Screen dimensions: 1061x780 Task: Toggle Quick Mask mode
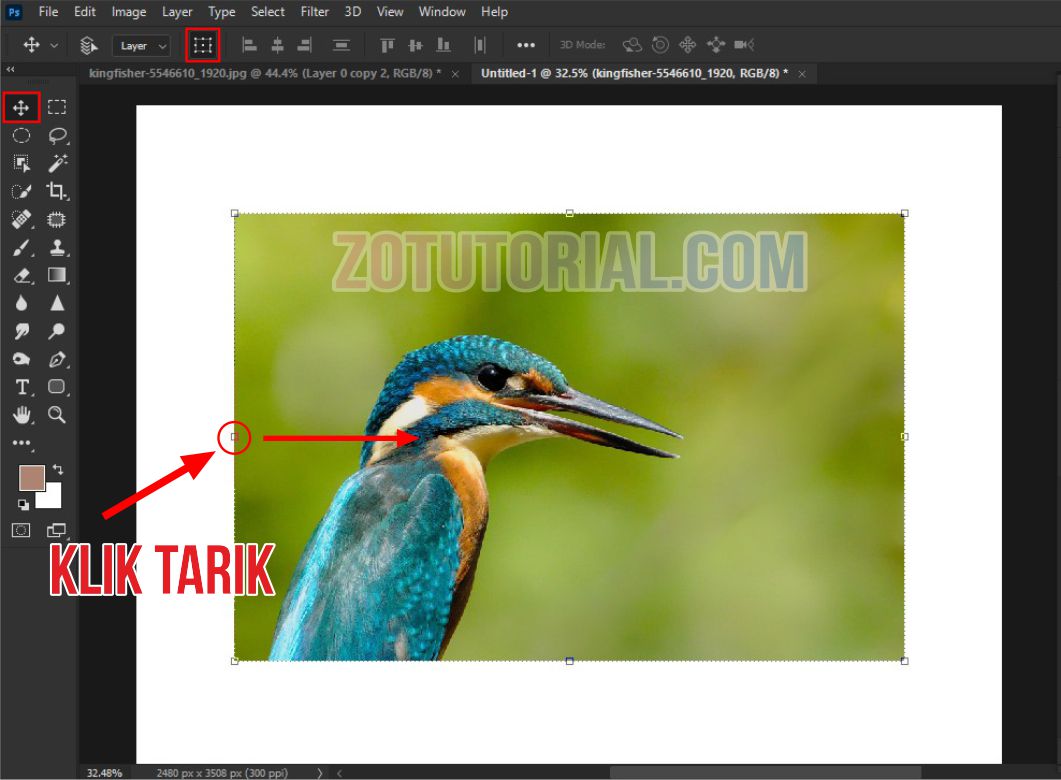21,530
